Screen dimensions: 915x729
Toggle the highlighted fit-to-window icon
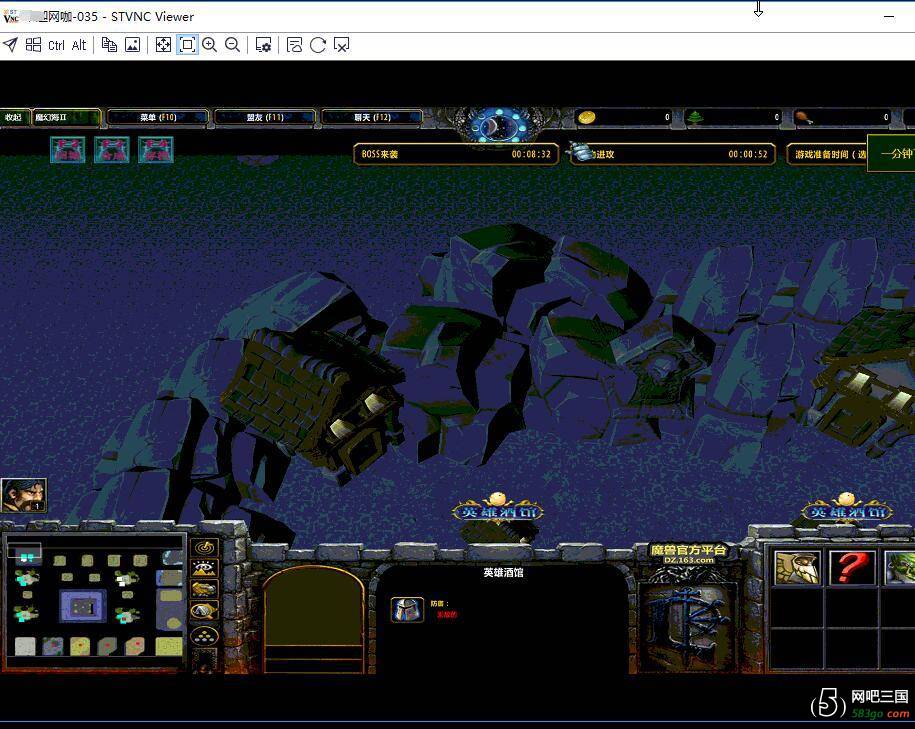click(187, 45)
